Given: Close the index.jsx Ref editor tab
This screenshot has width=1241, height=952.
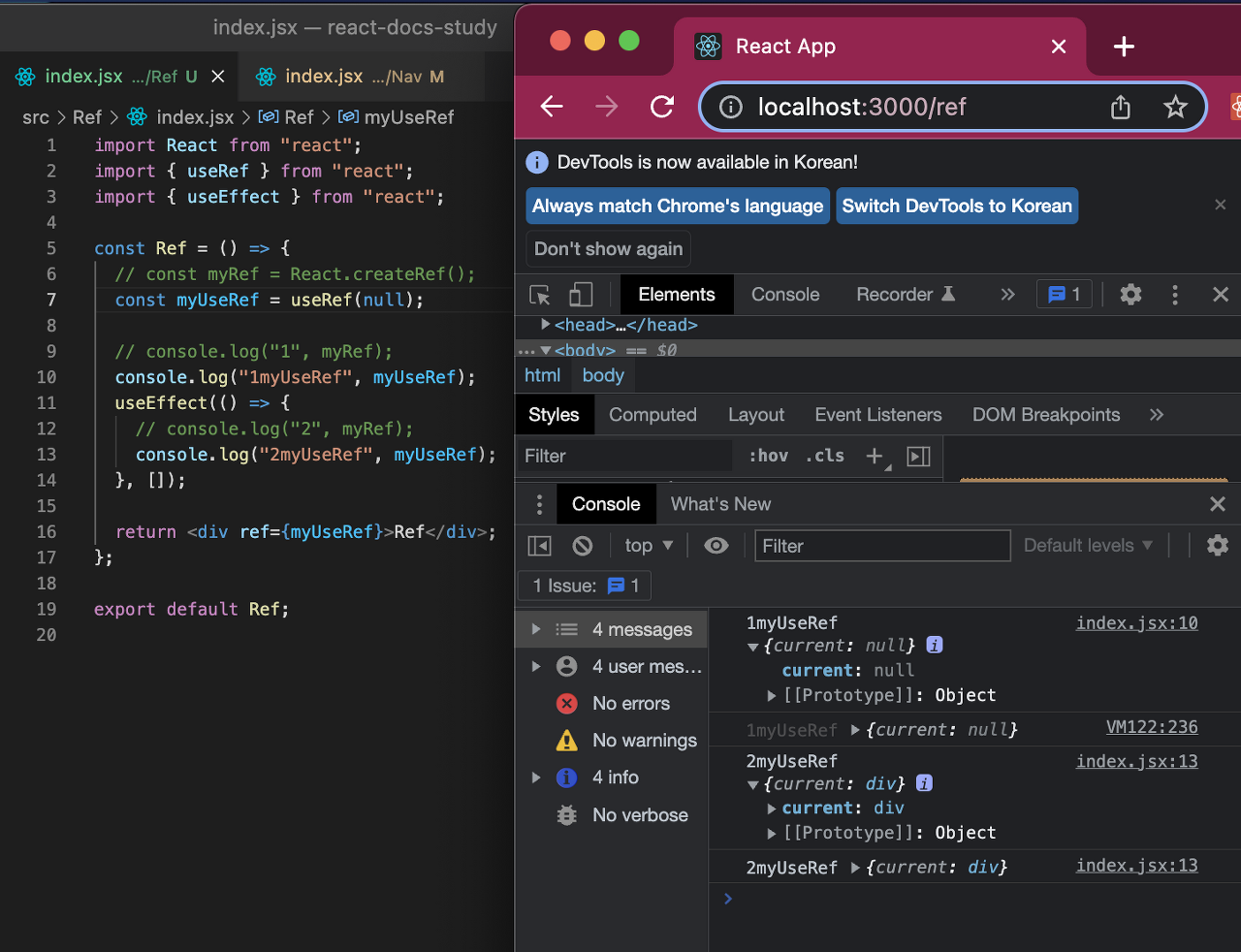Looking at the screenshot, I should coord(218,77).
